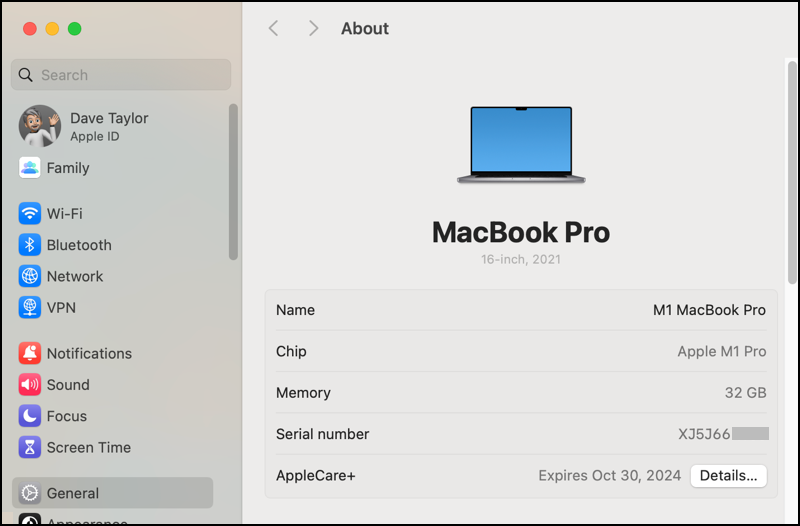Image resolution: width=800 pixels, height=526 pixels.
Task: Select the Screen Time label in the sidebar
Action: pyautogui.click(x=89, y=447)
